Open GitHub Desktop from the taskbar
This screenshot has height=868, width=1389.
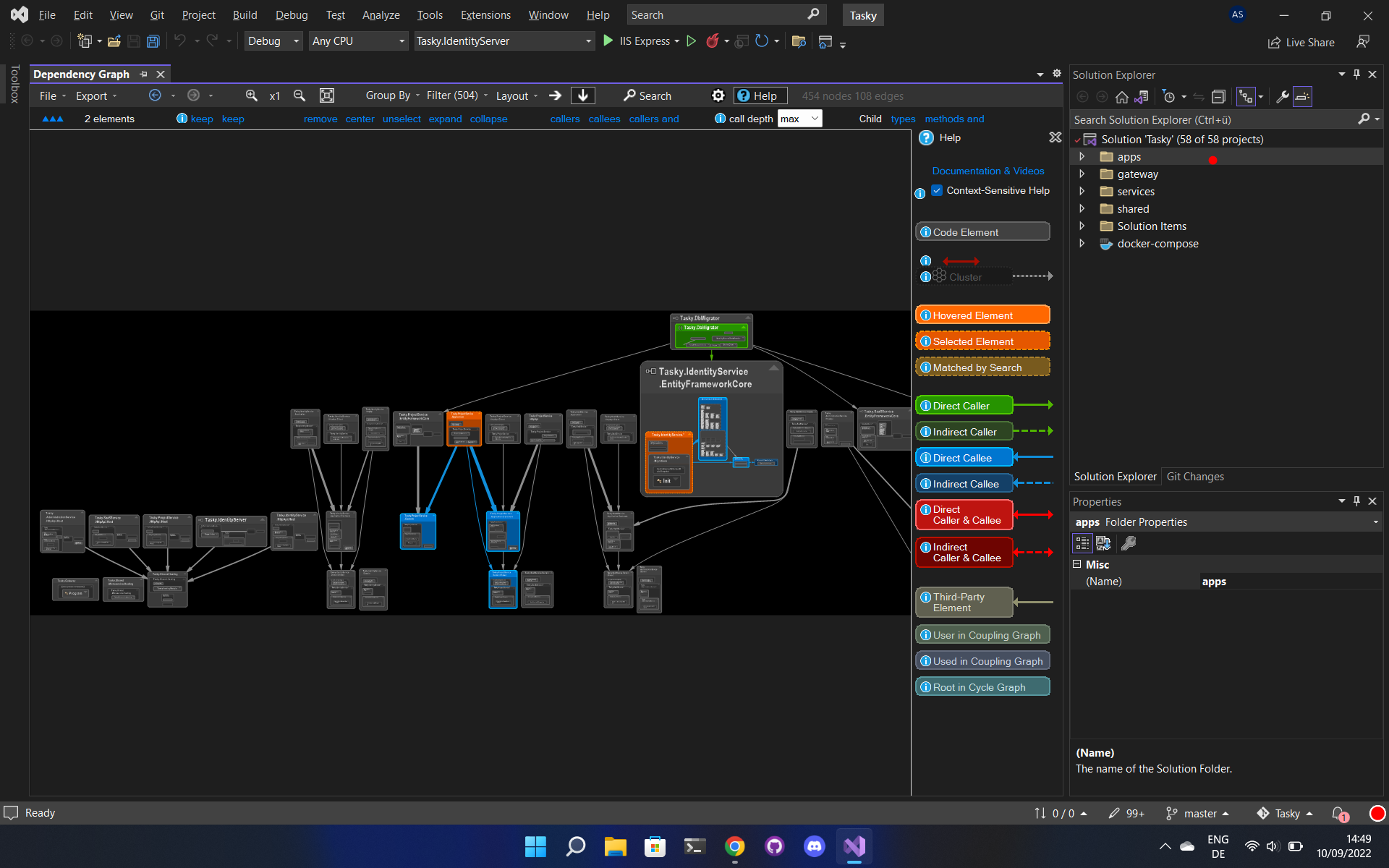pos(774,846)
